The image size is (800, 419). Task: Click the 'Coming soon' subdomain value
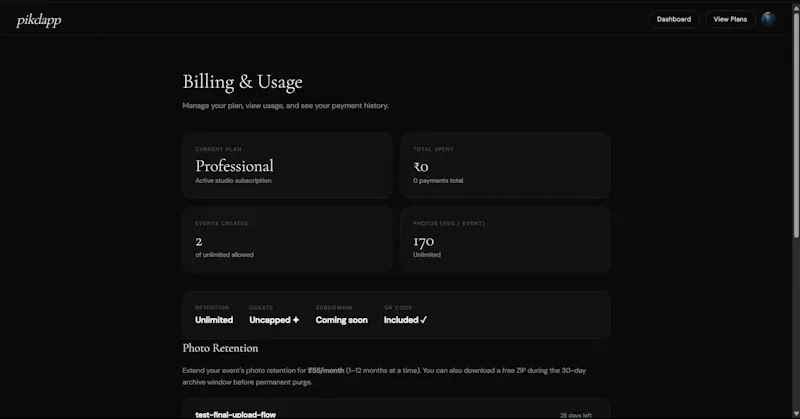click(x=341, y=320)
